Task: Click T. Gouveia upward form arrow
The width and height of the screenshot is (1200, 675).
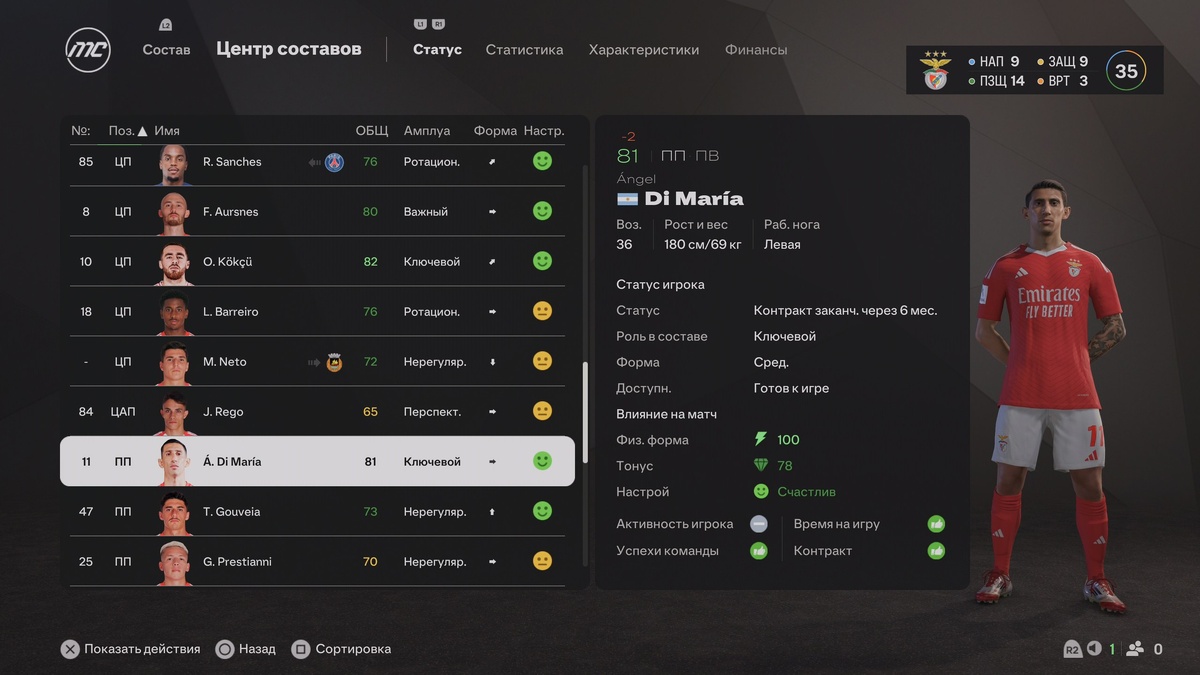Action: click(x=492, y=512)
